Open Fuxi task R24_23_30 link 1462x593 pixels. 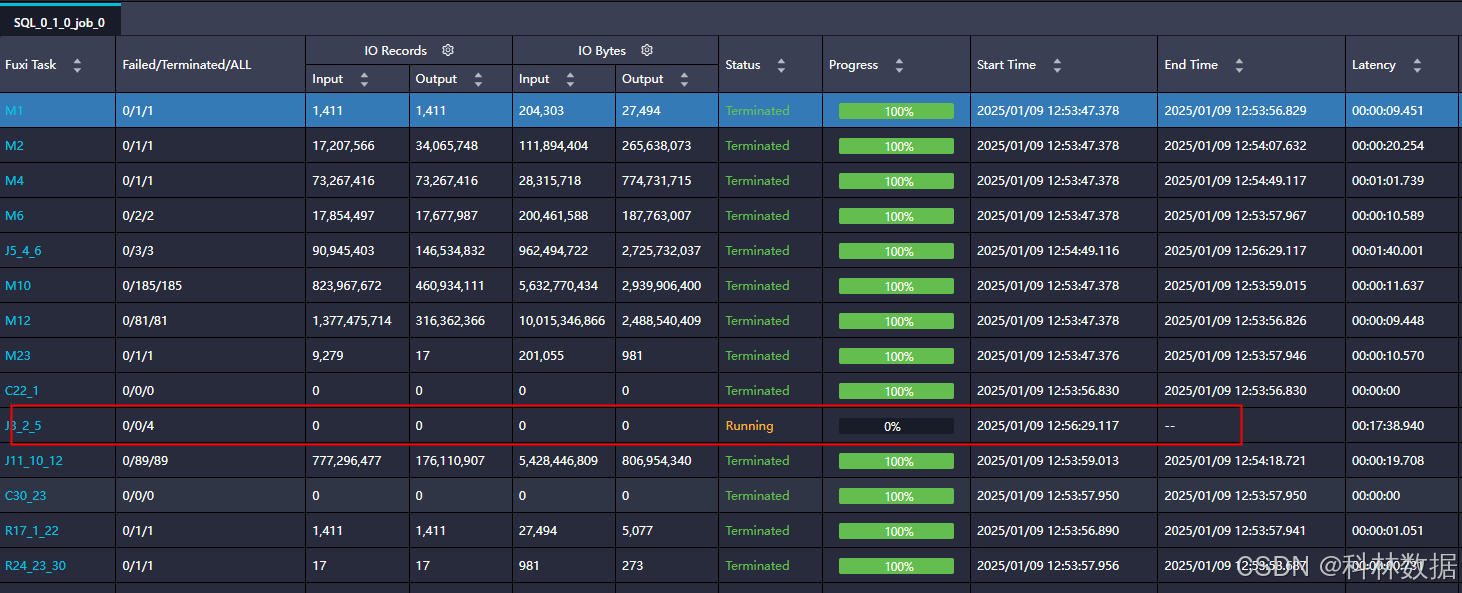36,566
